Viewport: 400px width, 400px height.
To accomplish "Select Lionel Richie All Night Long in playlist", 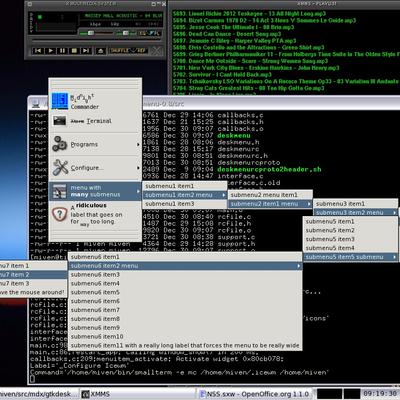I will [x=249, y=14].
